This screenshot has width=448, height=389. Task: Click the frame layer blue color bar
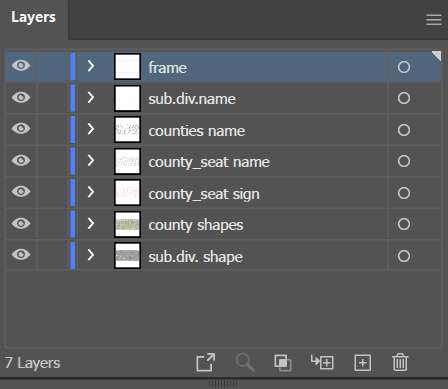[73, 66]
